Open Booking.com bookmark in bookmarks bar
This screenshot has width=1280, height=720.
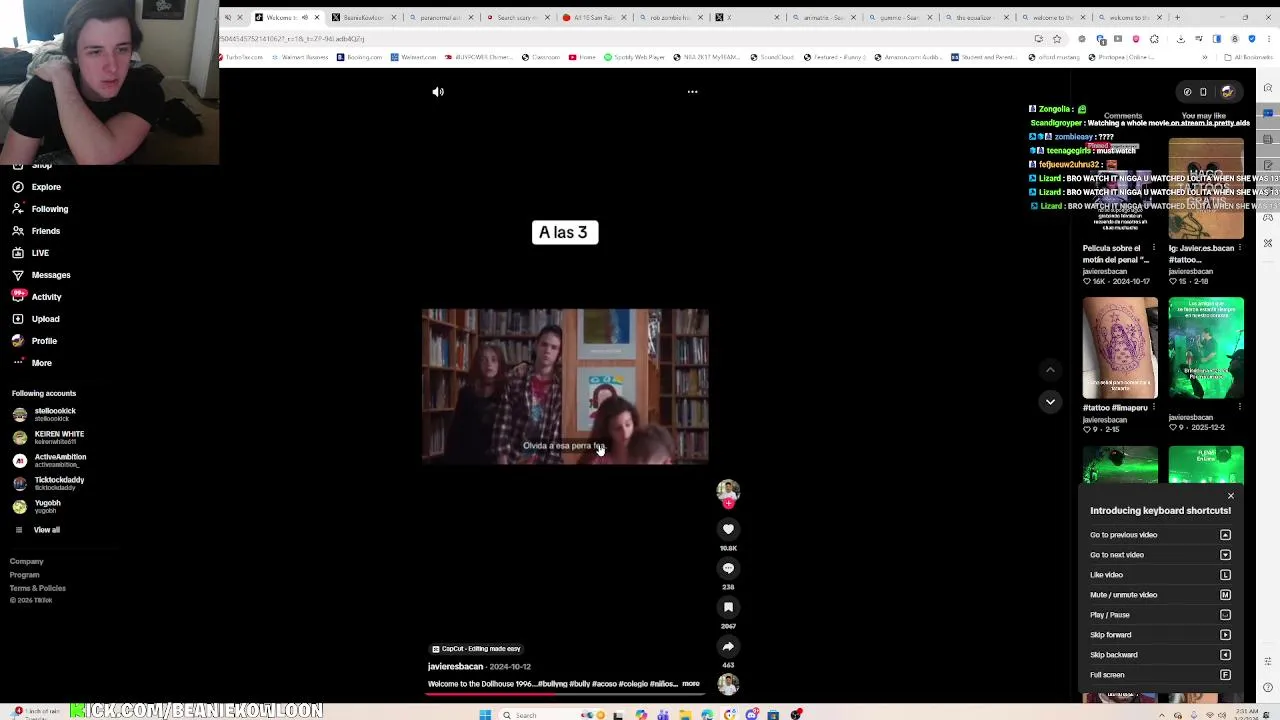[x=359, y=57]
